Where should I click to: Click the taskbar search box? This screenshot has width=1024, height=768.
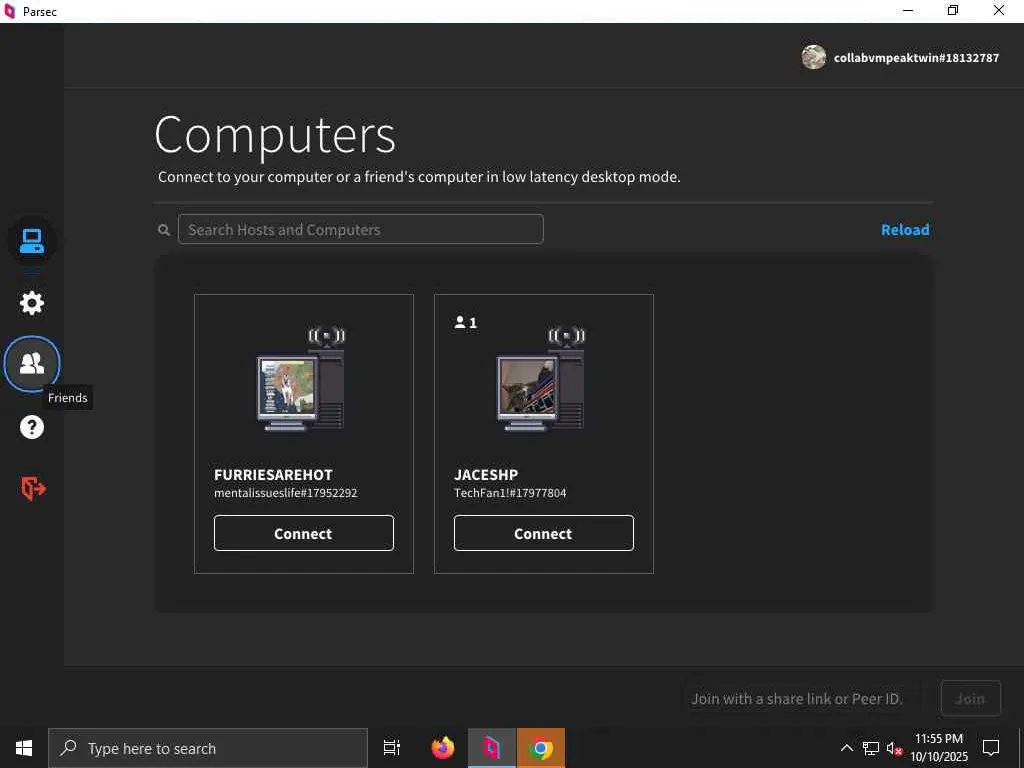pos(208,748)
